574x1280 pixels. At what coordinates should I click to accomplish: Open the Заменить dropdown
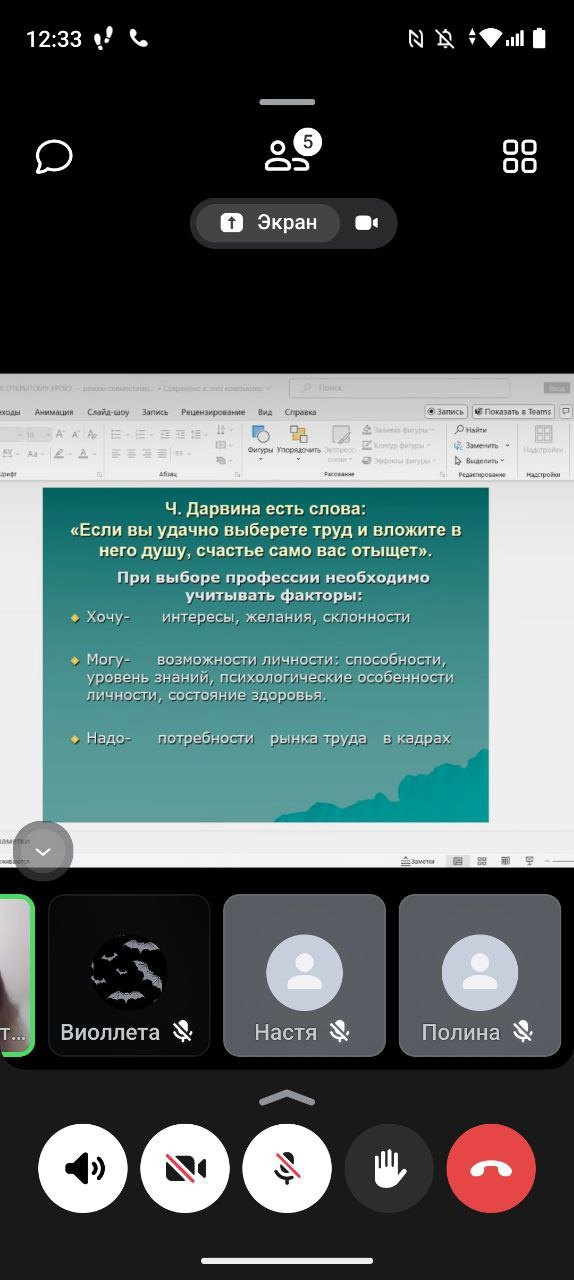pyautogui.click(x=481, y=445)
